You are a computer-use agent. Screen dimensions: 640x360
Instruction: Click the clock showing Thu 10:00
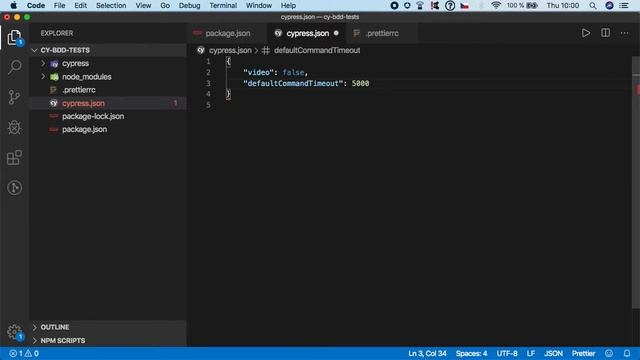tap(563, 6)
